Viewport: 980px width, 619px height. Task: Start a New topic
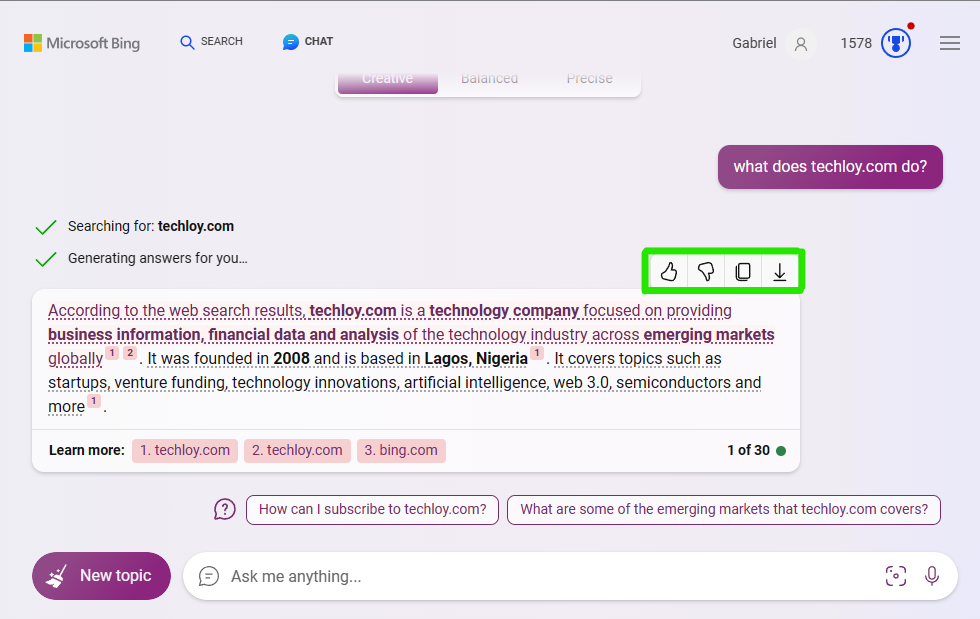(x=101, y=576)
